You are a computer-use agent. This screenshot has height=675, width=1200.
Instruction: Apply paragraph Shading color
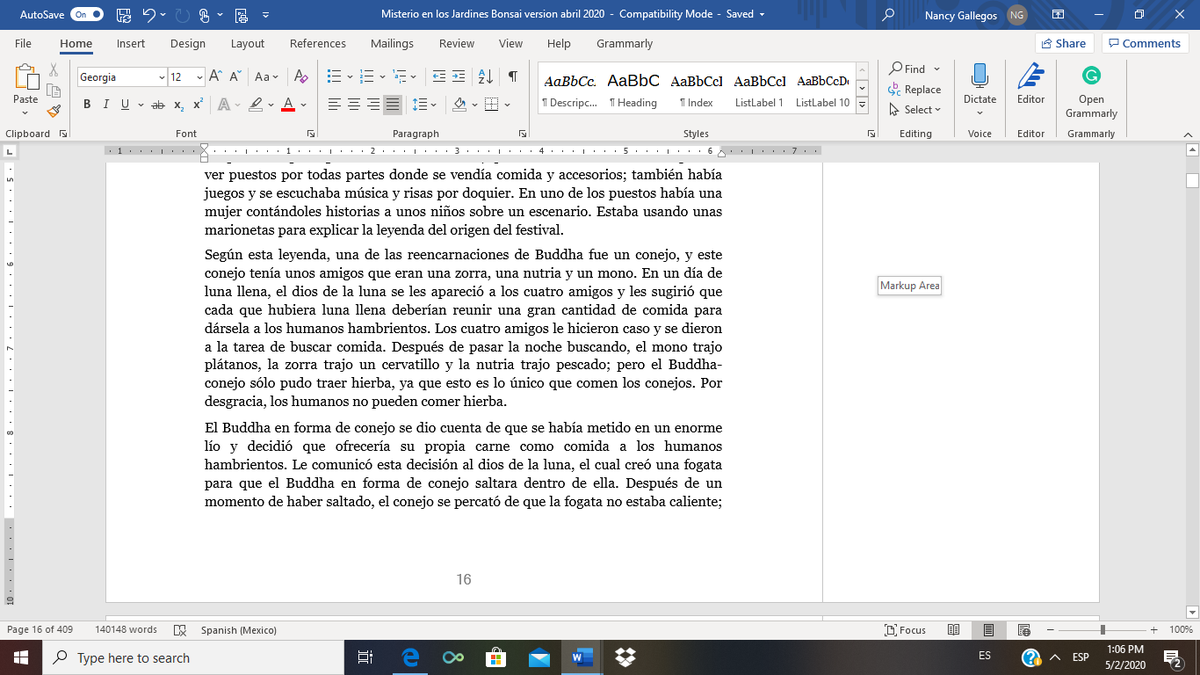(x=459, y=104)
